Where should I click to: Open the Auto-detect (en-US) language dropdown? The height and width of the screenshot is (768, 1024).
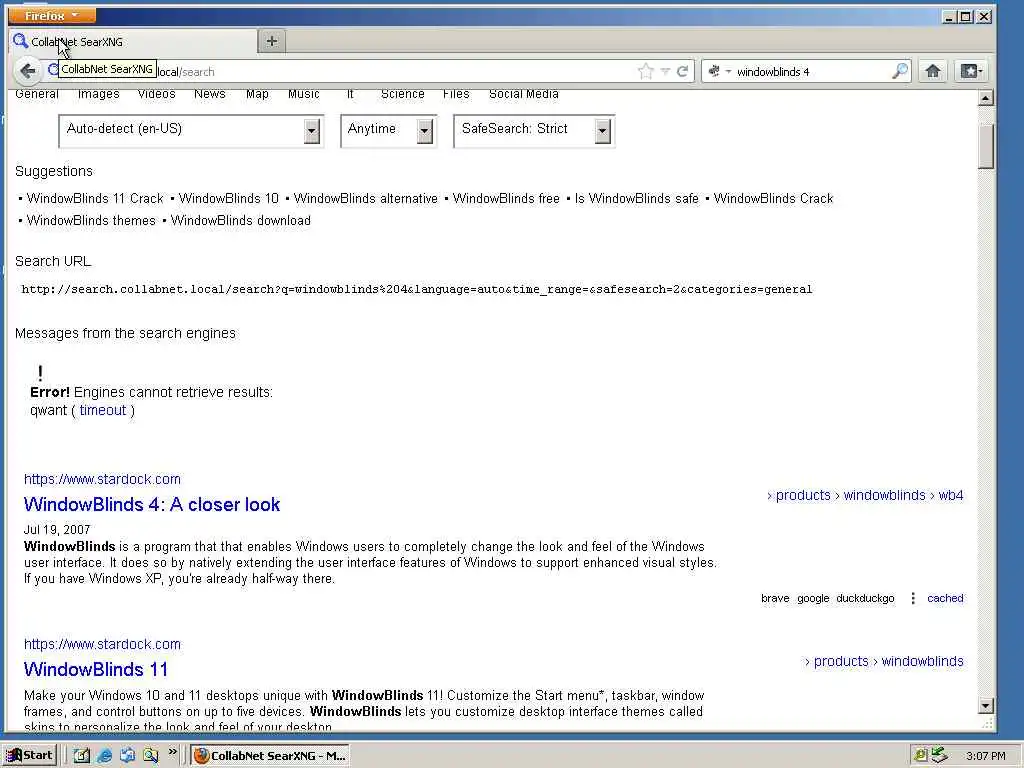pos(191,131)
